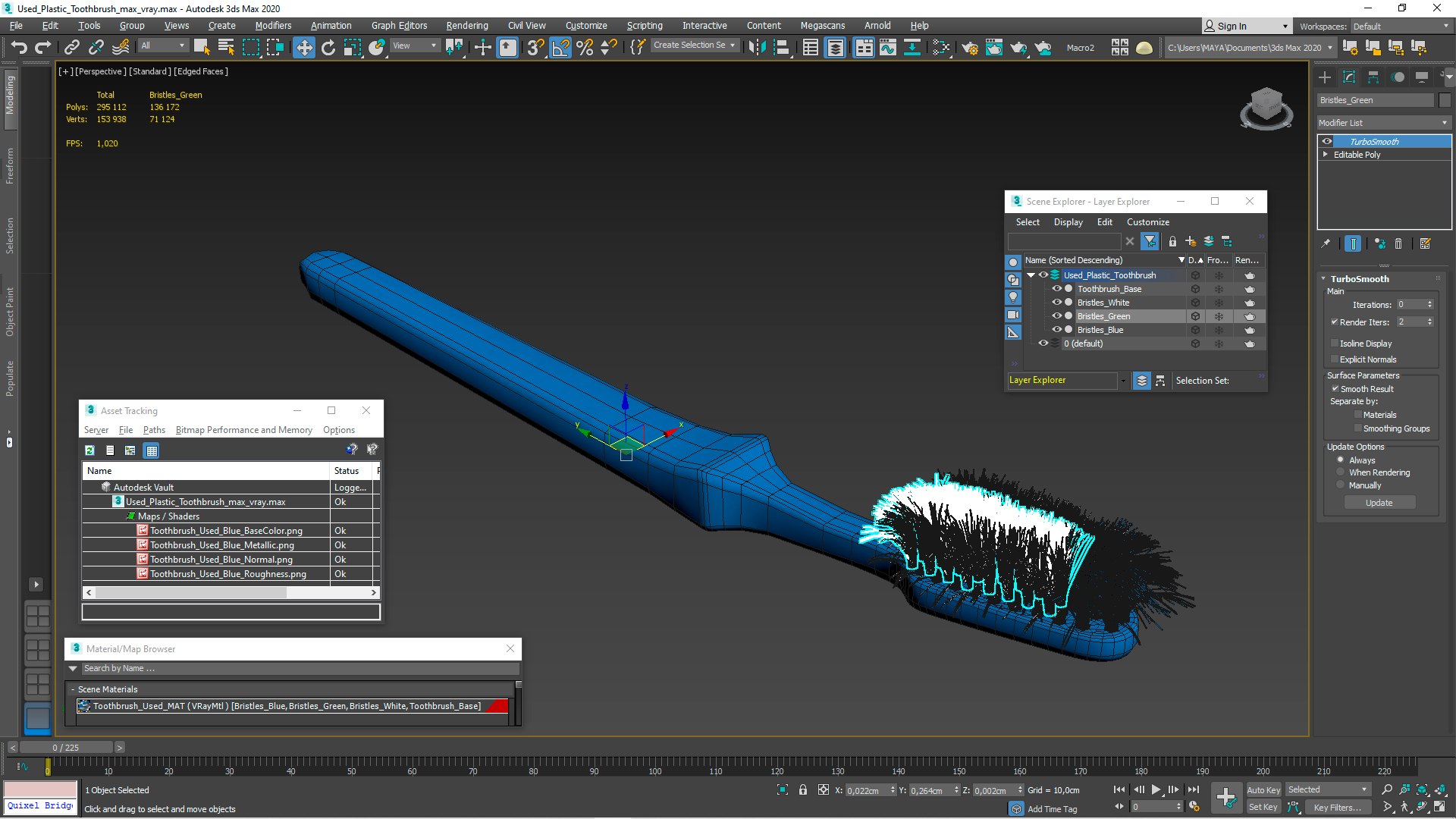Image resolution: width=1456 pixels, height=819 pixels.
Task: Click the Redo arrow icon
Action: (x=43, y=47)
